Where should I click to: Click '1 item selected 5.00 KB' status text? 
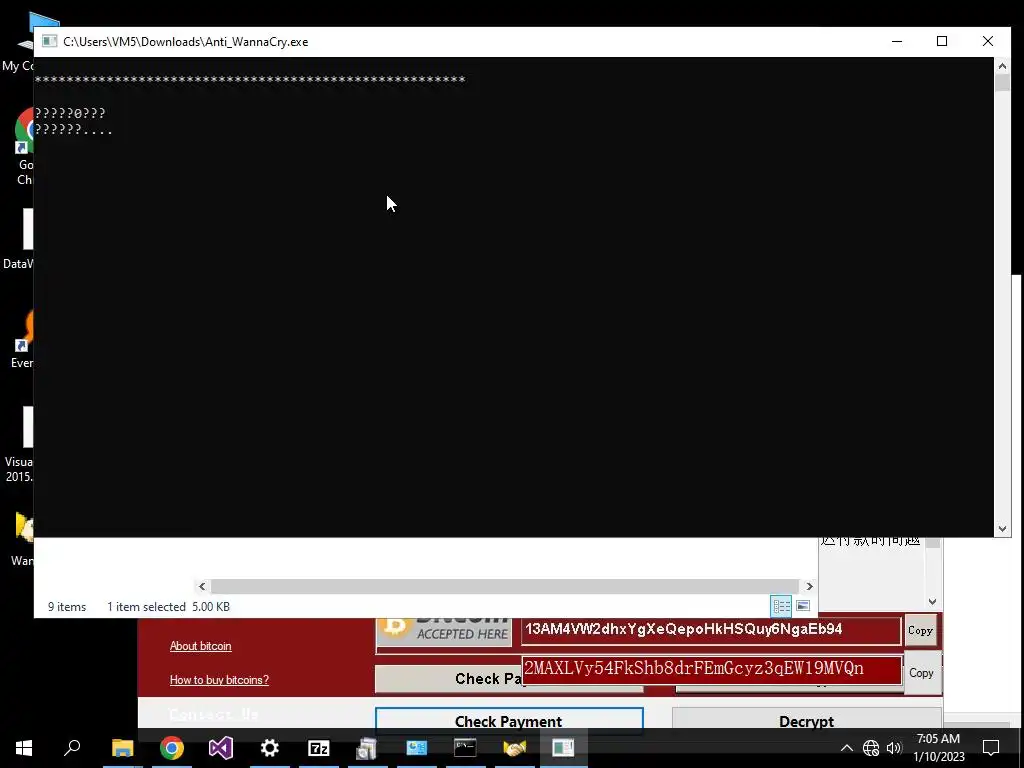tap(168, 607)
